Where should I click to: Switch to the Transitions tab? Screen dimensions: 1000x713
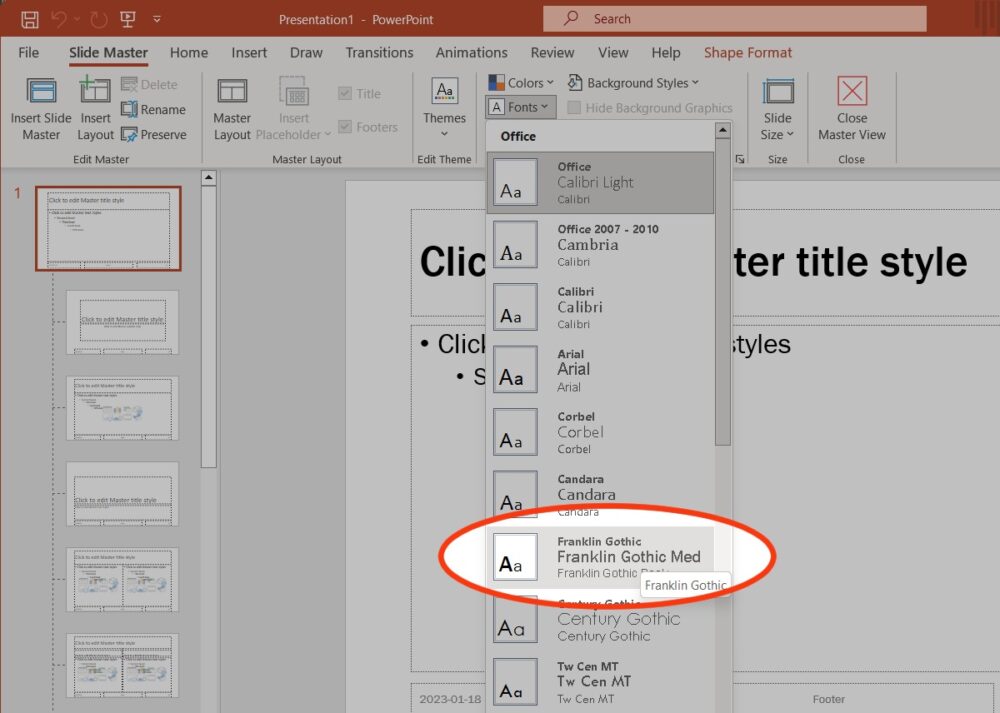tap(379, 53)
